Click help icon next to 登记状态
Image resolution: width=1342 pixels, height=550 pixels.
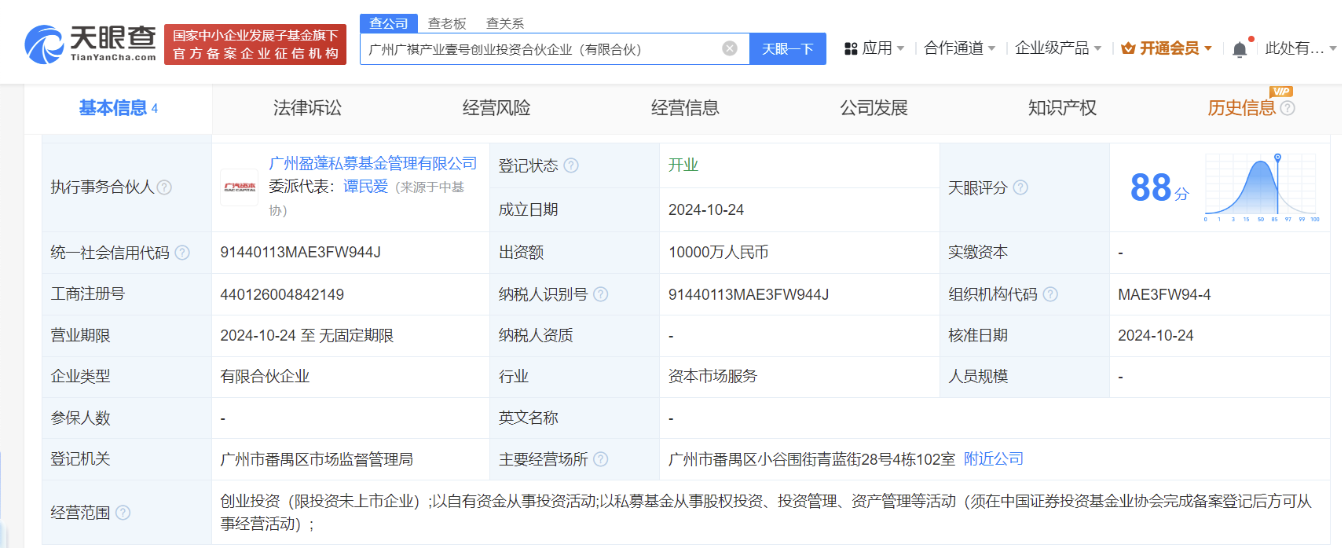coord(571,166)
